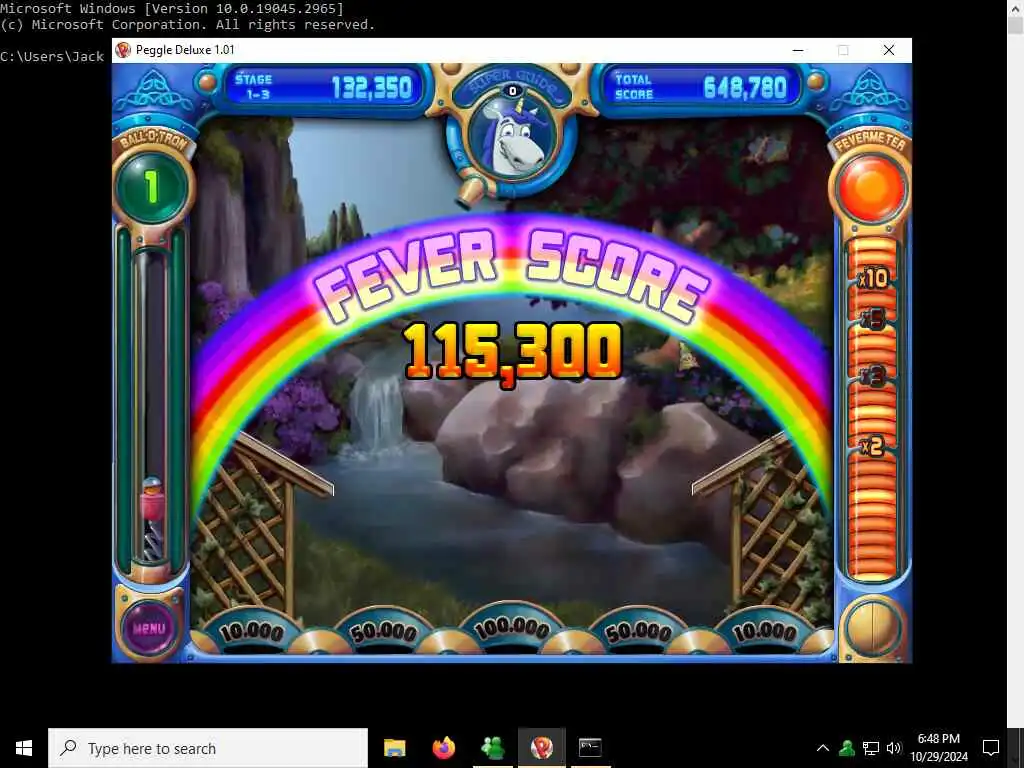Click the green Ball-O-Tron ball counter
Image resolution: width=1024 pixels, height=768 pixels.
[x=152, y=187]
